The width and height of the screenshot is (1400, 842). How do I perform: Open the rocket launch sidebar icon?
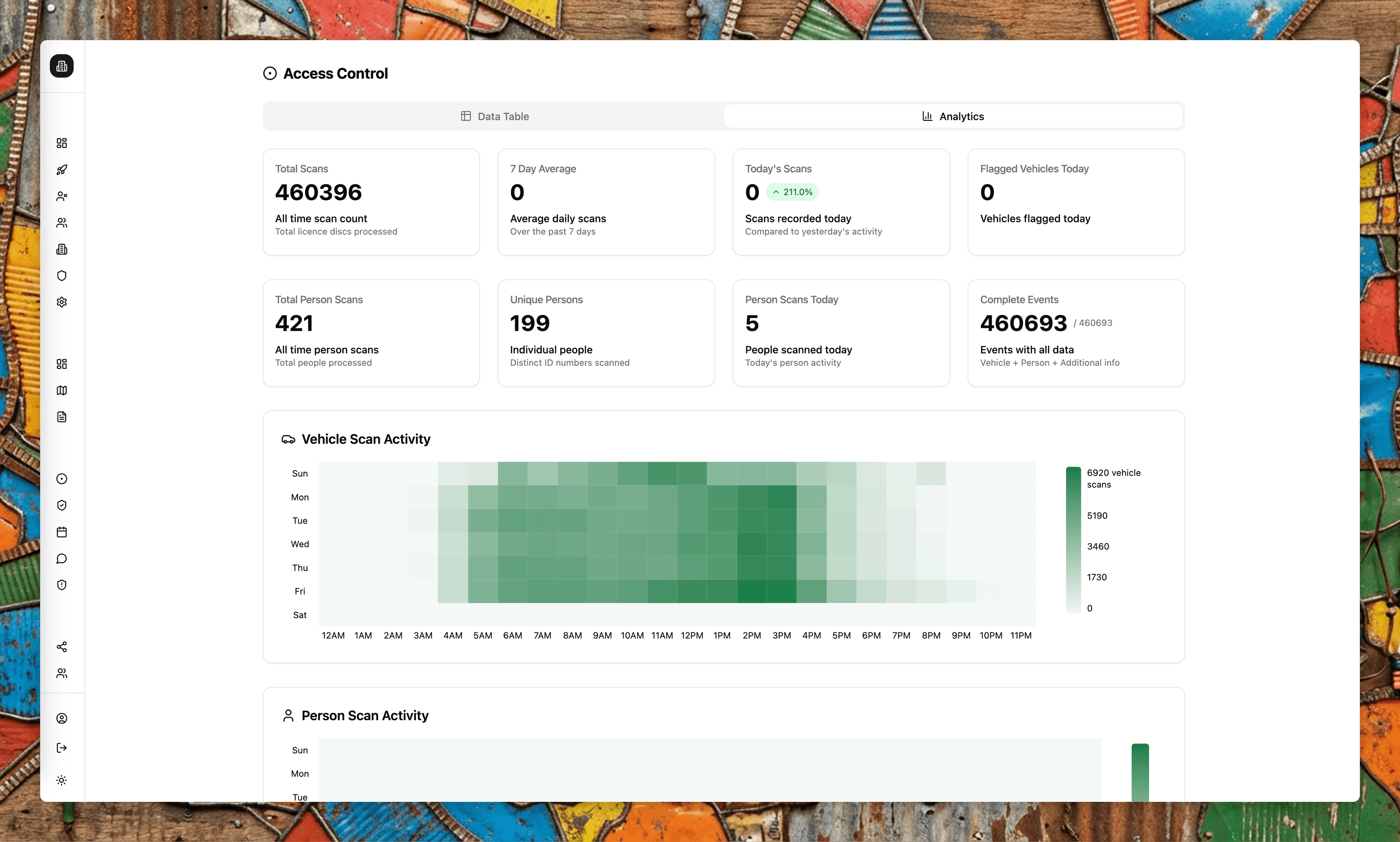tap(62, 170)
